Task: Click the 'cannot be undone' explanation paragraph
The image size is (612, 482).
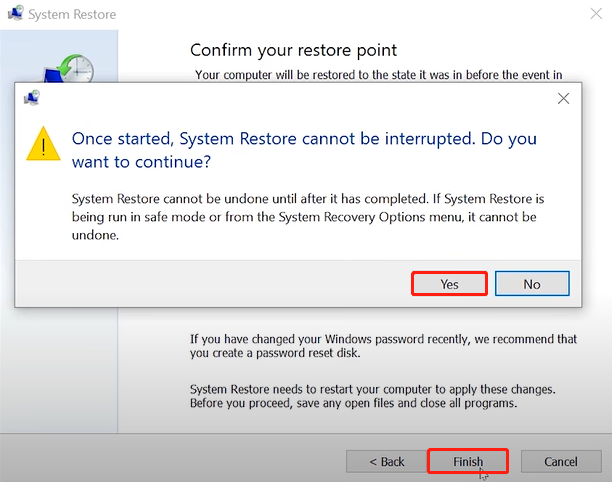Action: (308, 217)
